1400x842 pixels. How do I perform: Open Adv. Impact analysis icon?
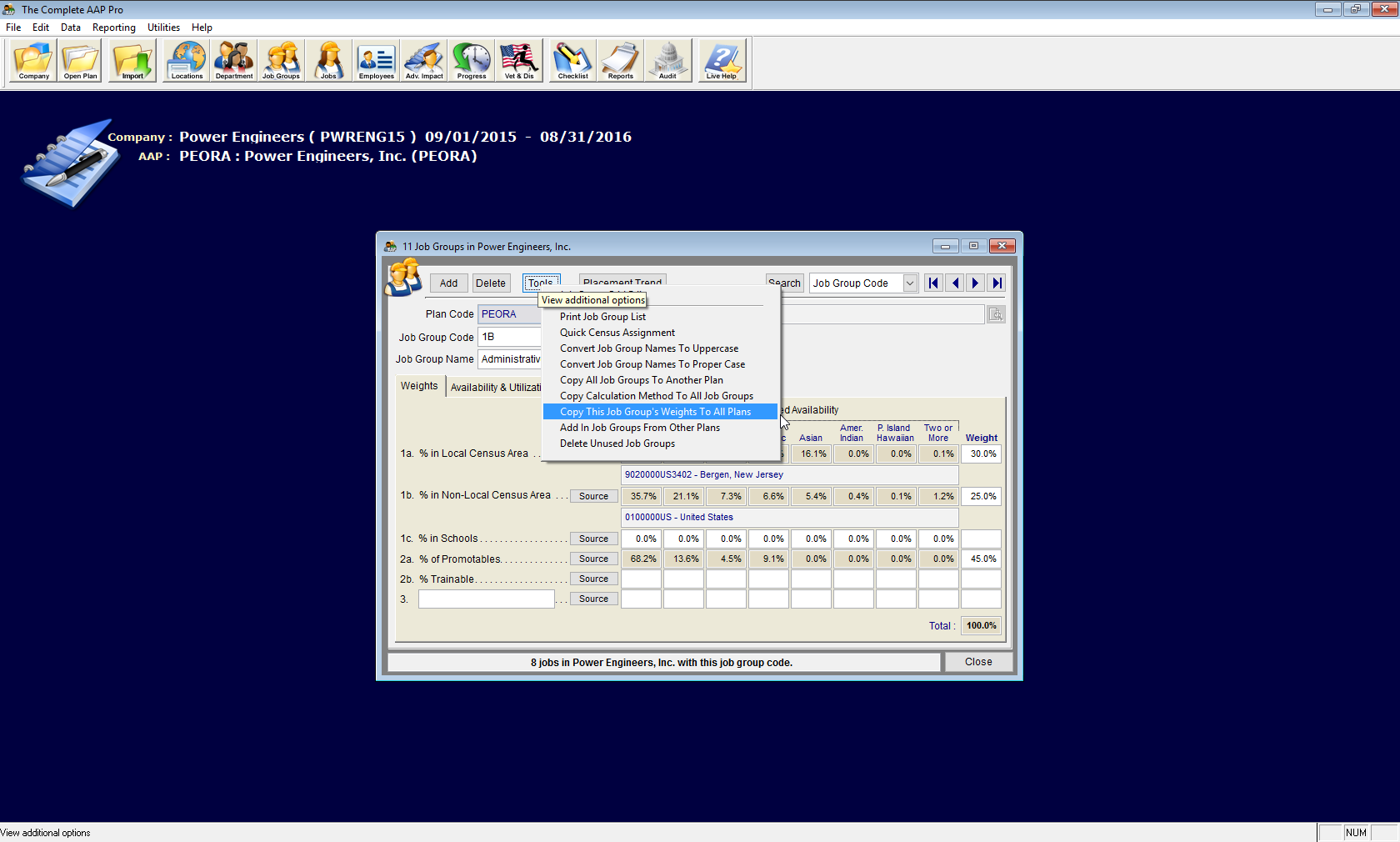pyautogui.click(x=424, y=61)
